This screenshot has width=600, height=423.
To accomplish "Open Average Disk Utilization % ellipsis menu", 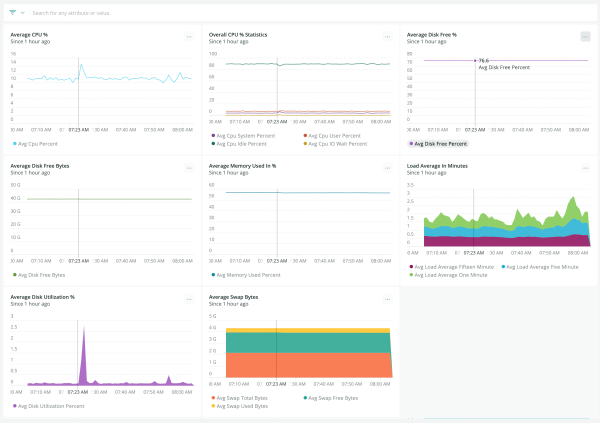I will [x=188, y=299].
